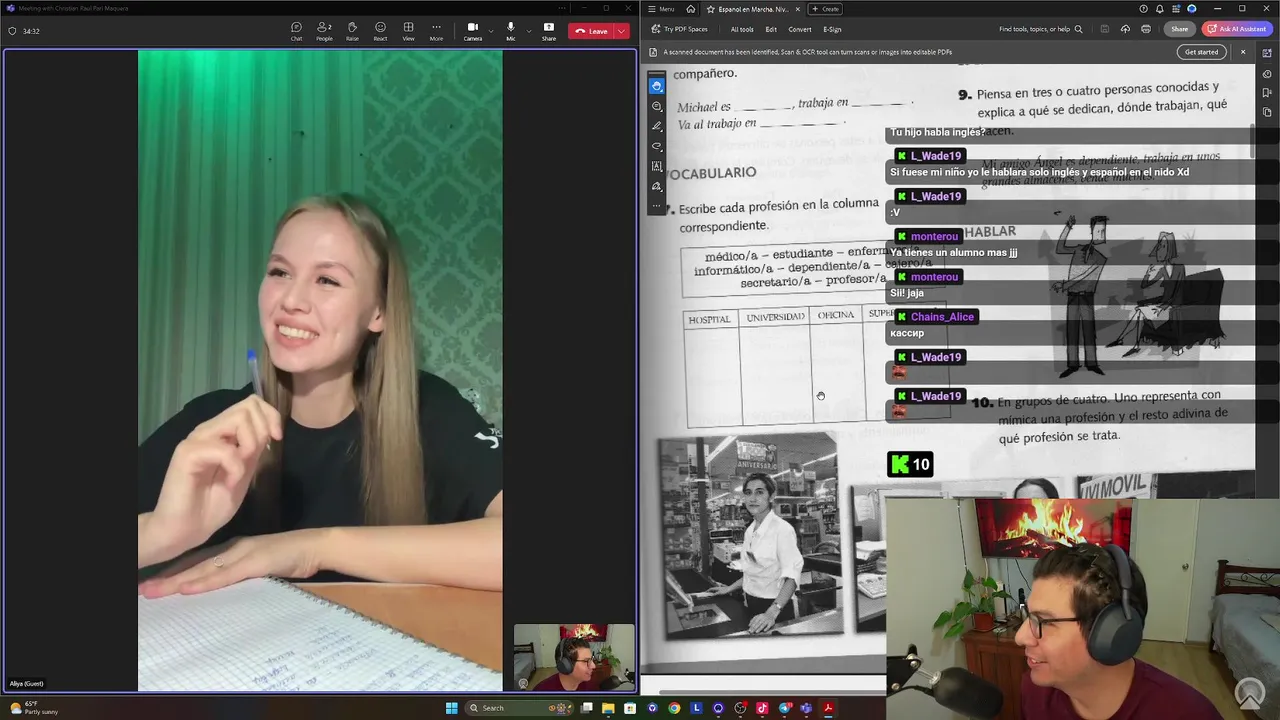Open the All tools panel
The image size is (1280, 720).
click(742, 29)
